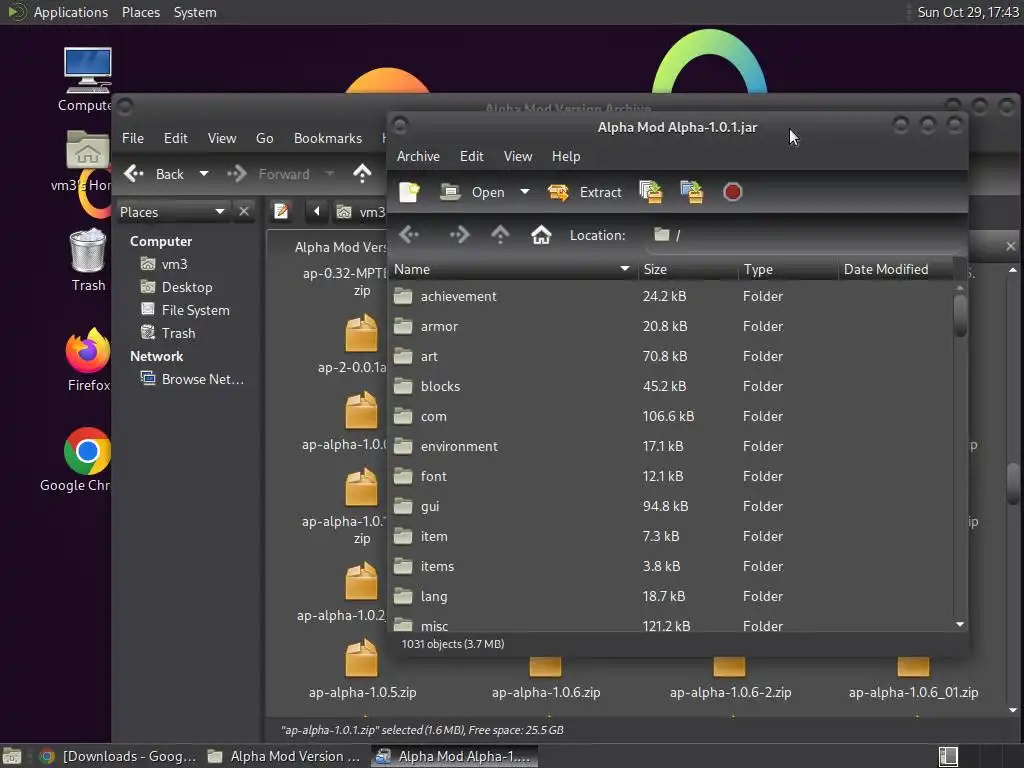Open the Applications menu in top panel

[71, 12]
